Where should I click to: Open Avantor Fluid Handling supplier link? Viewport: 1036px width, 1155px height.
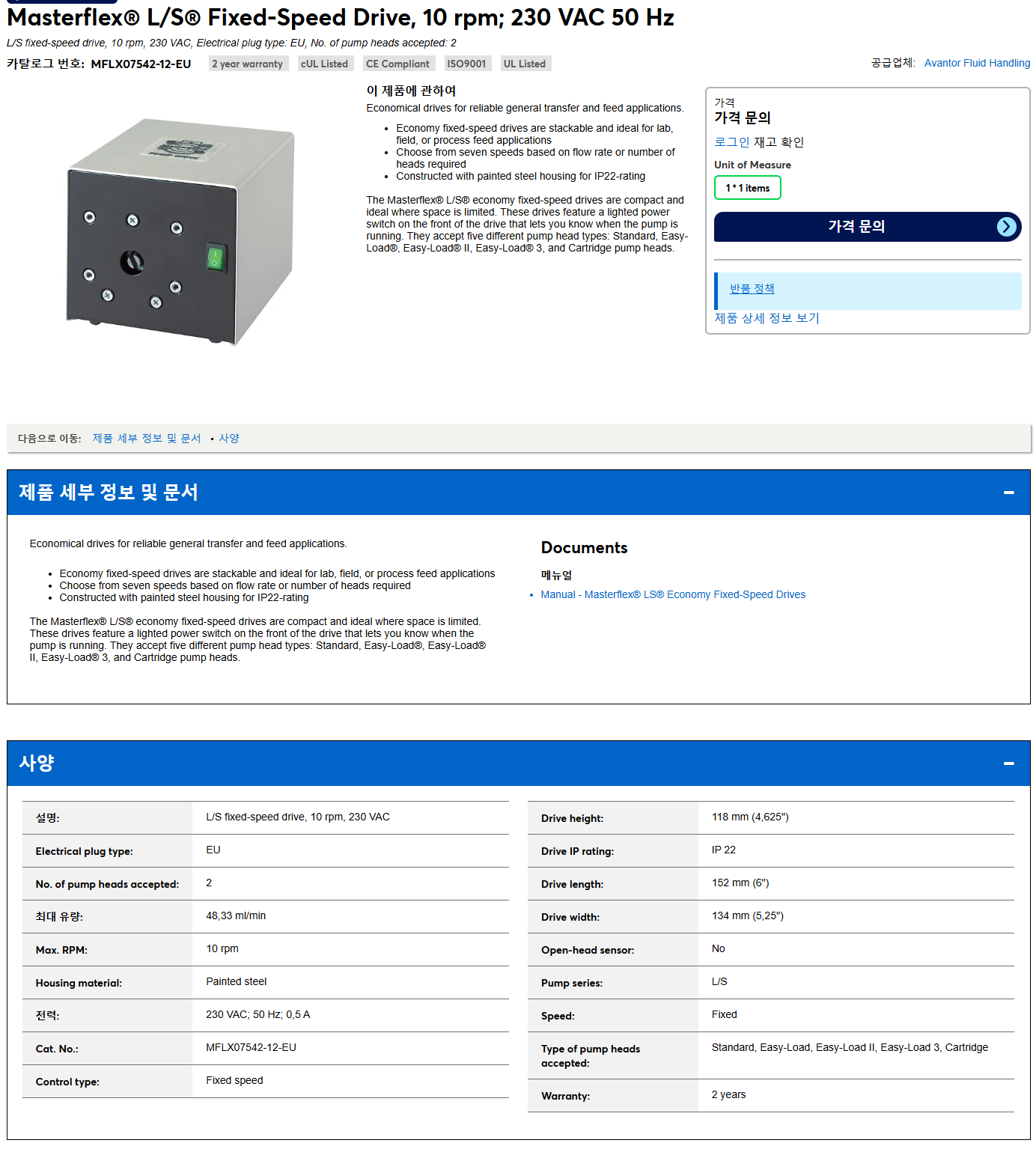point(977,63)
